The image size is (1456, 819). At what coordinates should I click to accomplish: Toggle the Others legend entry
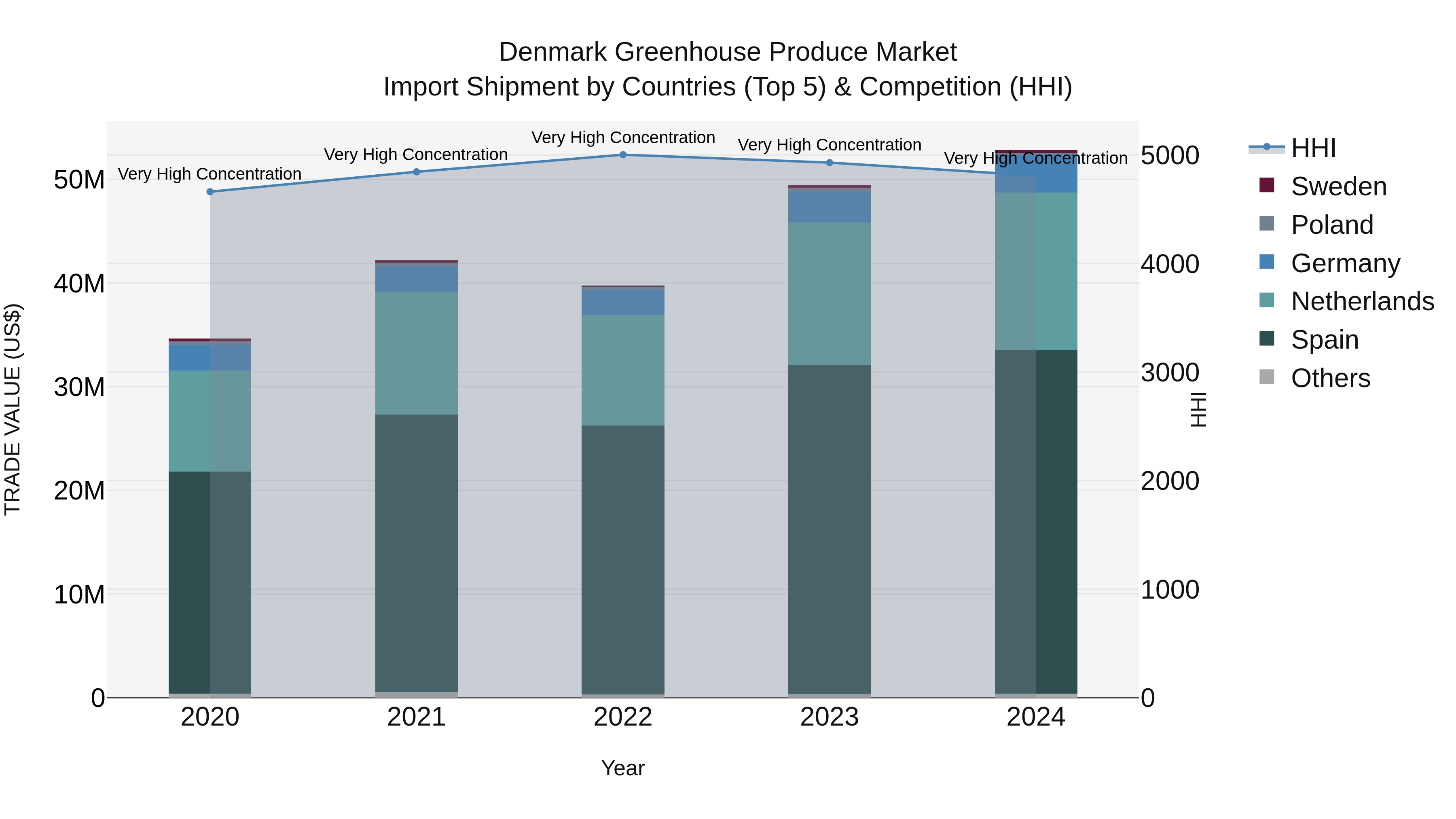point(1315,378)
